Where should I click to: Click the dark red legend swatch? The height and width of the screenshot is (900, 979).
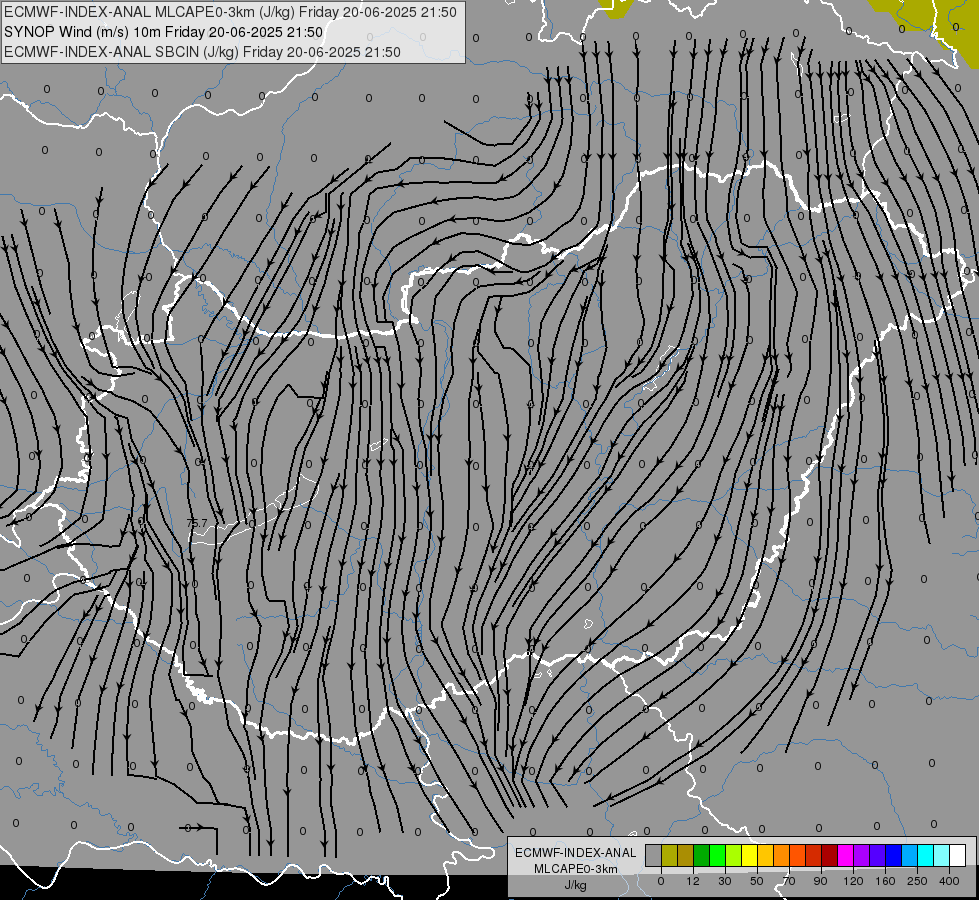point(830,855)
